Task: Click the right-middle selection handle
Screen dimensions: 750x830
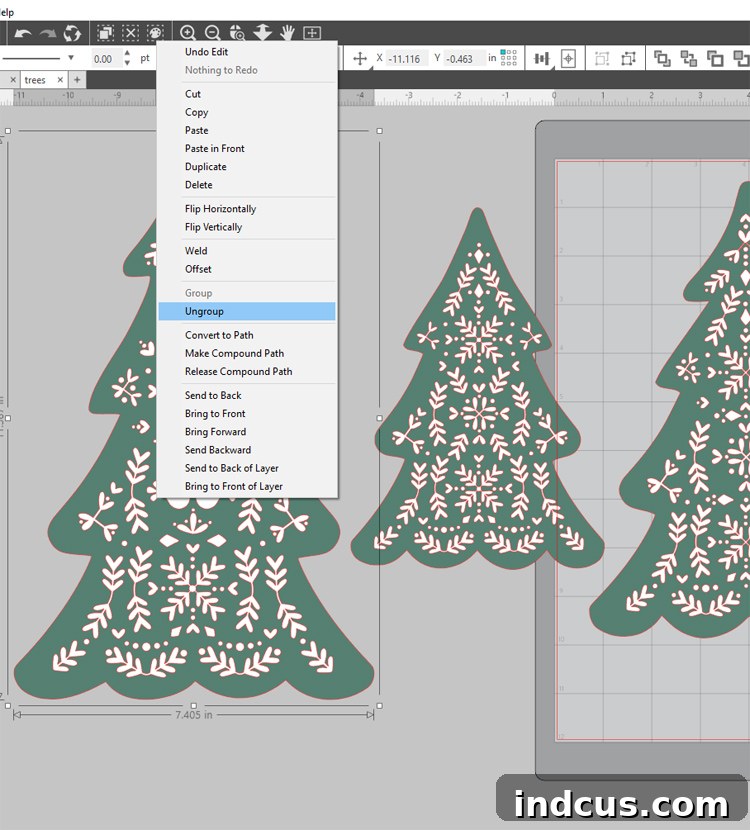Action: click(x=379, y=418)
